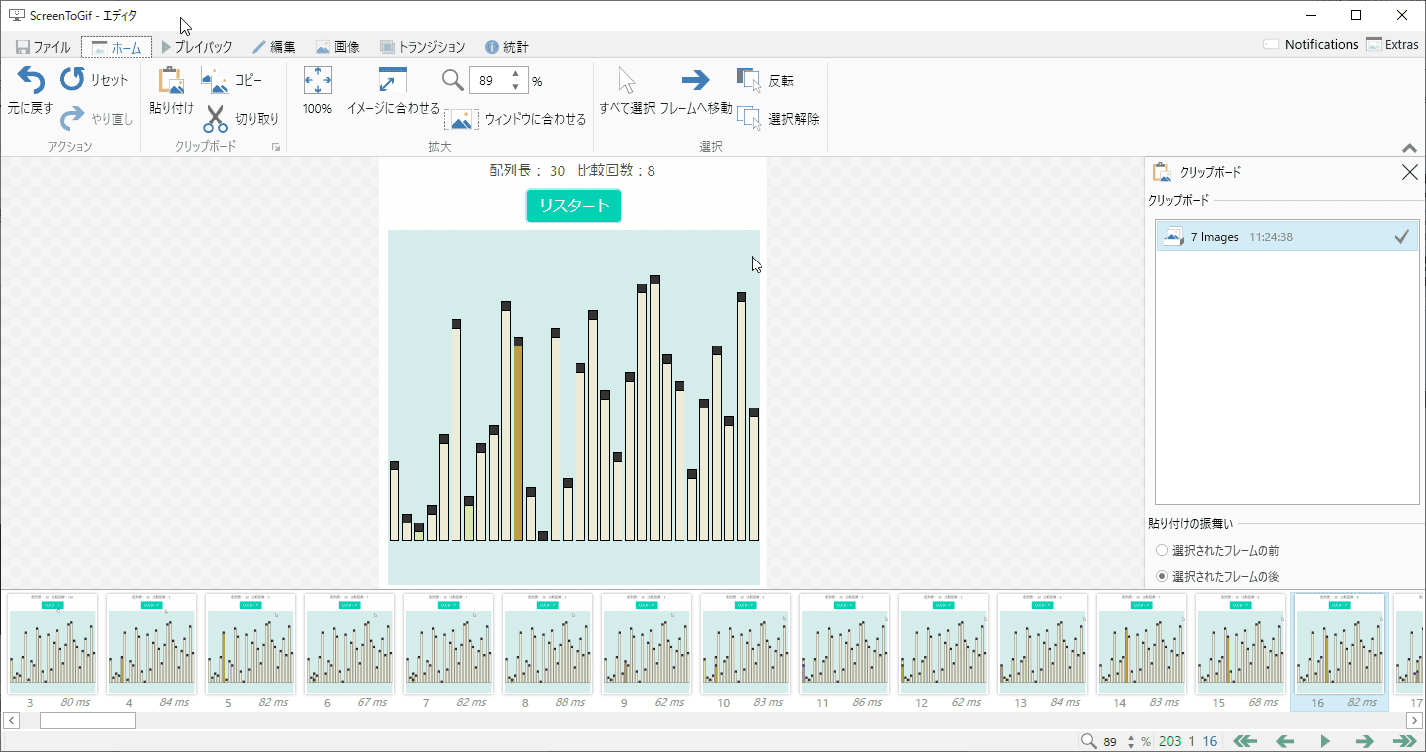
Task: Collapse the ribbon with the chevron
Action: click(1410, 148)
